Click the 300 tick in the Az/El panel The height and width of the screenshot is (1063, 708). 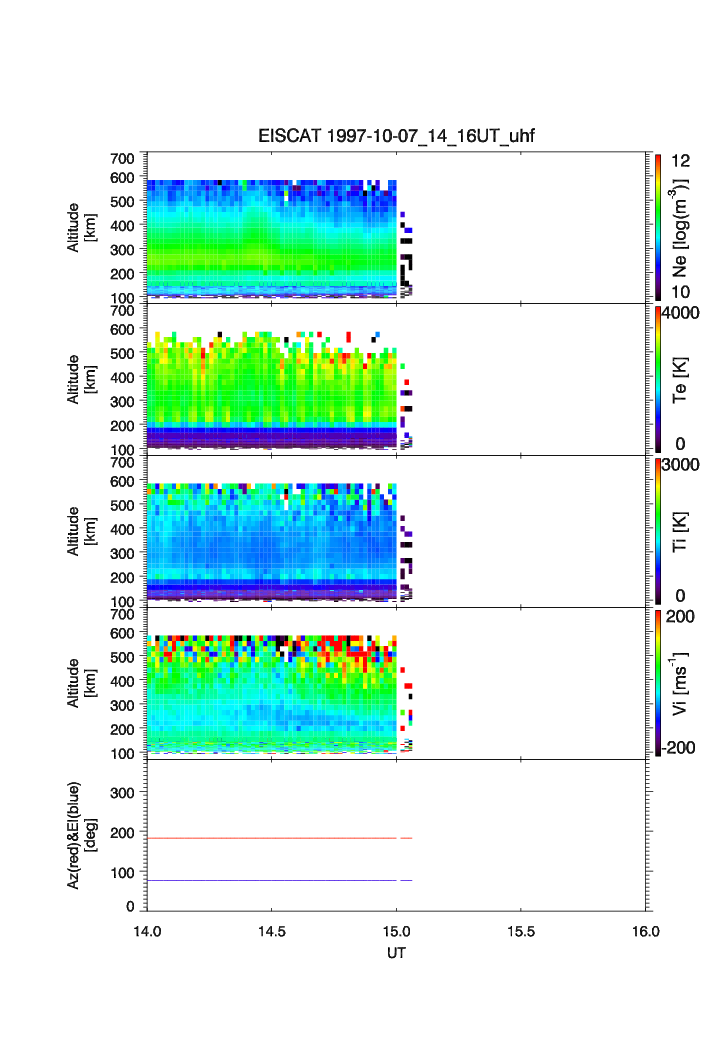[x=122, y=793]
